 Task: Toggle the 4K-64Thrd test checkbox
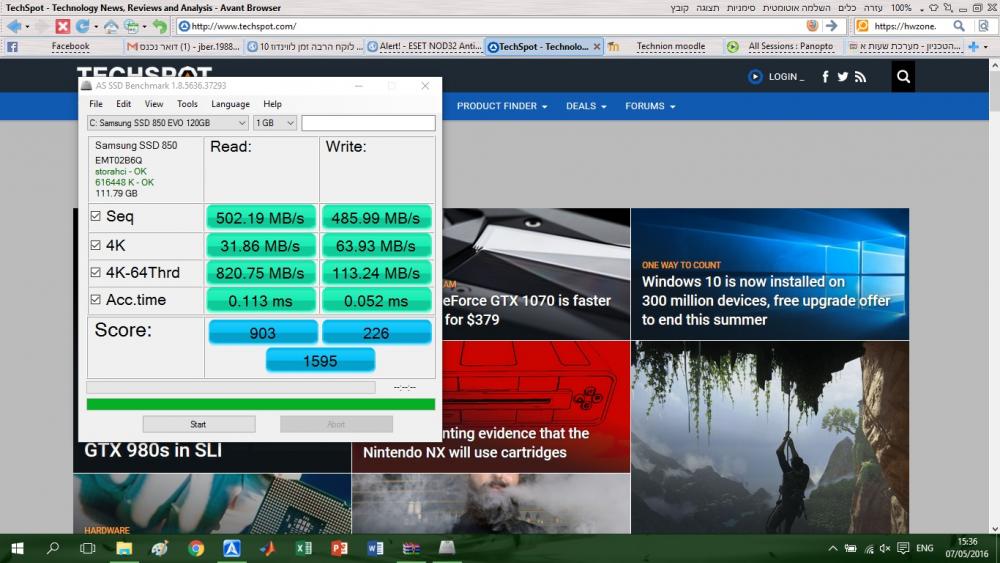tap(96, 272)
